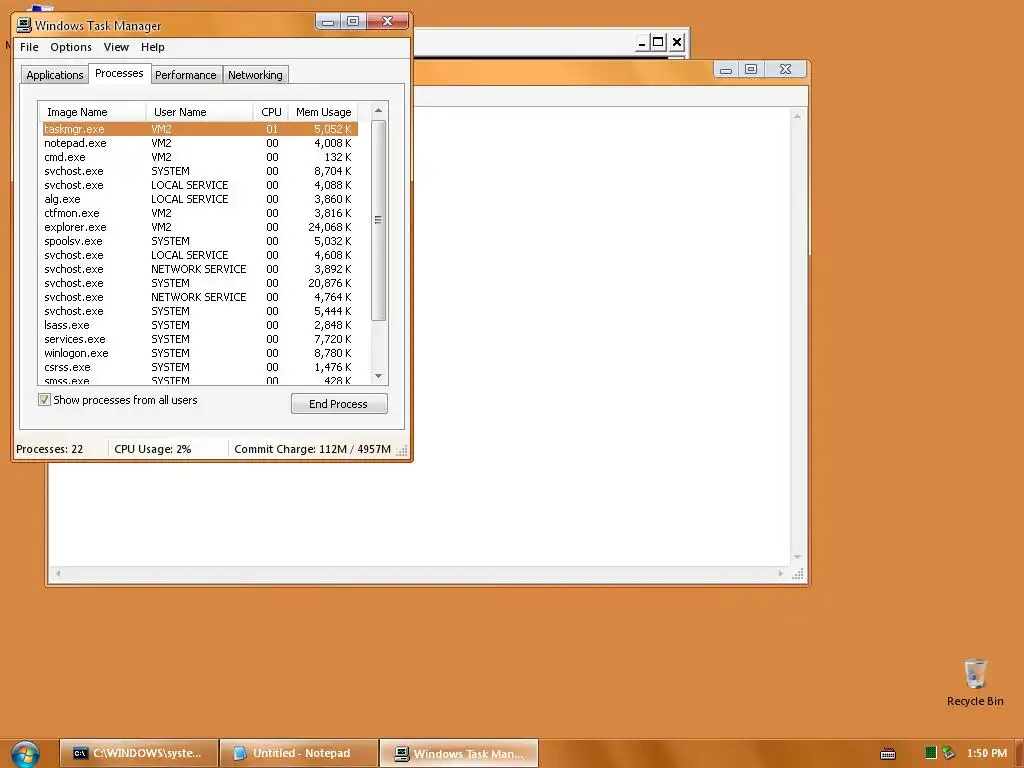The image size is (1024, 768).
Task: Sort by Mem Usage column header
Action: [x=323, y=112]
